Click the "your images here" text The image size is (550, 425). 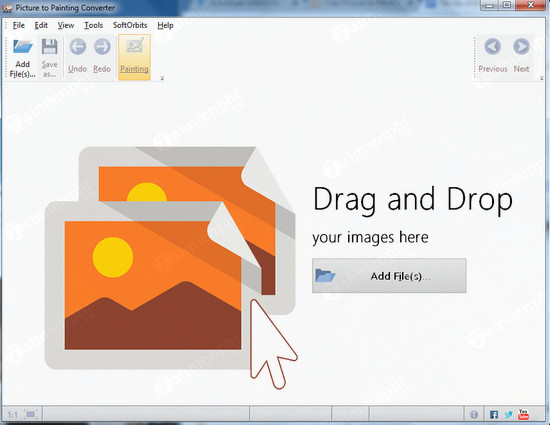pyautogui.click(x=370, y=238)
